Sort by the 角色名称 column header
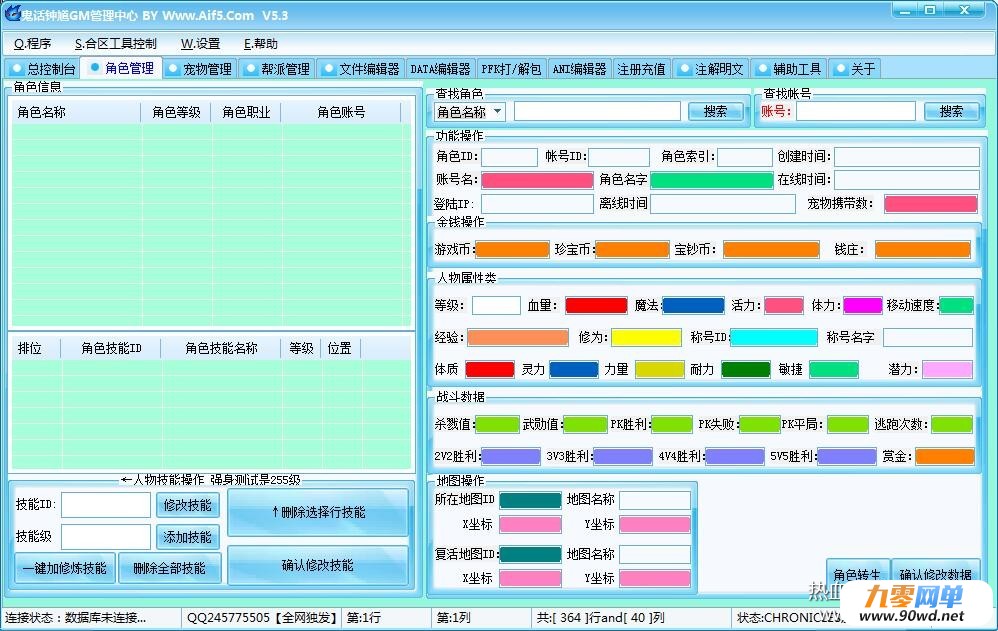Image resolution: width=998 pixels, height=631 pixels. point(76,113)
